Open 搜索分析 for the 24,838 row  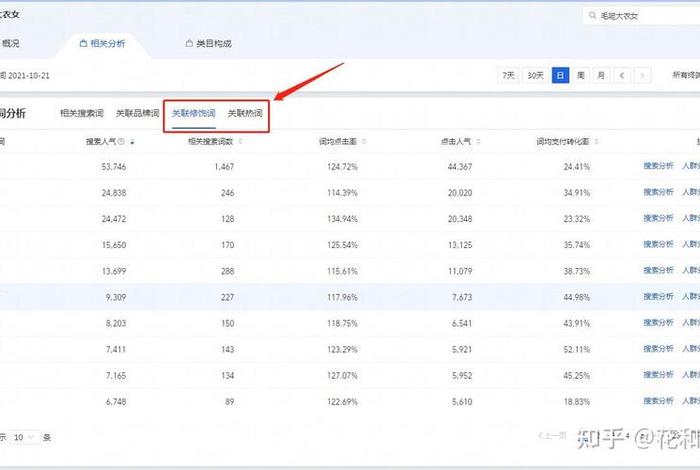pyautogui.click(x=658, y=192)
